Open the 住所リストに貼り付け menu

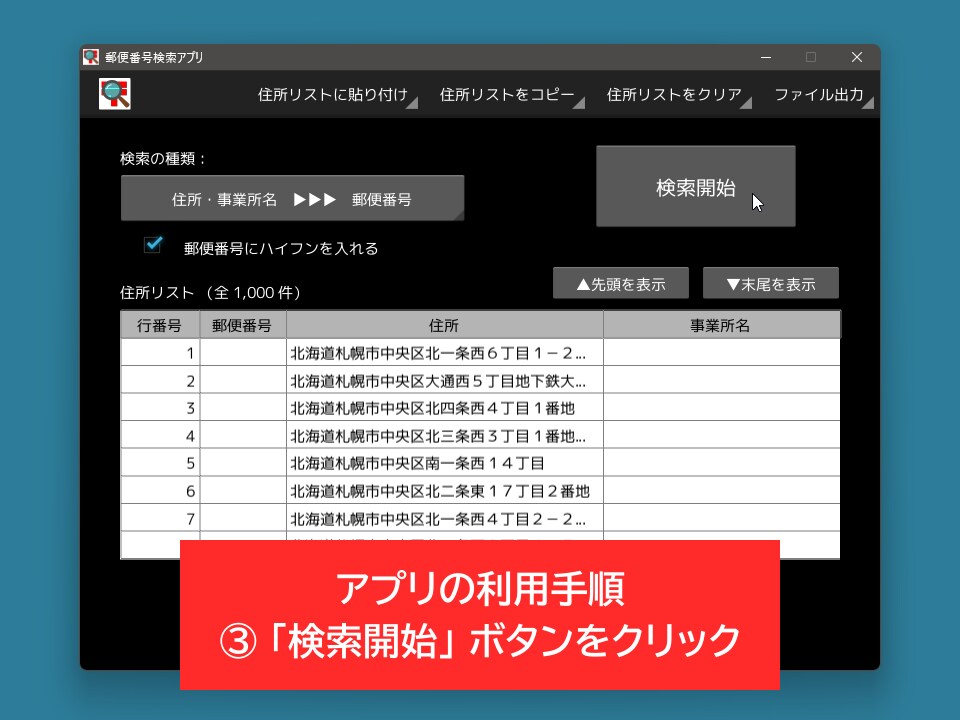336,95
